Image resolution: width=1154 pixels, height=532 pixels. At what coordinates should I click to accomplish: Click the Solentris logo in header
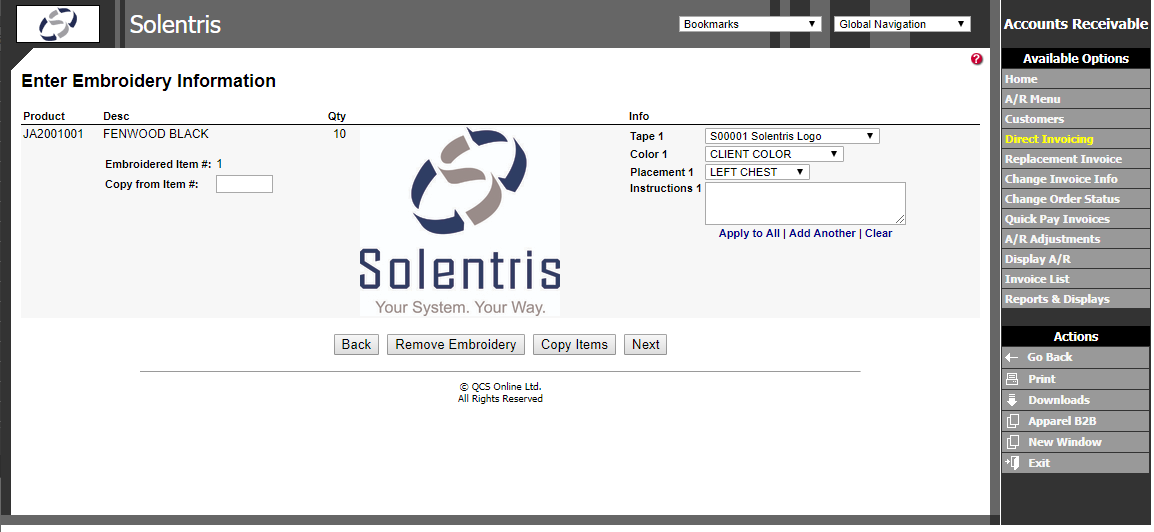coord(58,24)
